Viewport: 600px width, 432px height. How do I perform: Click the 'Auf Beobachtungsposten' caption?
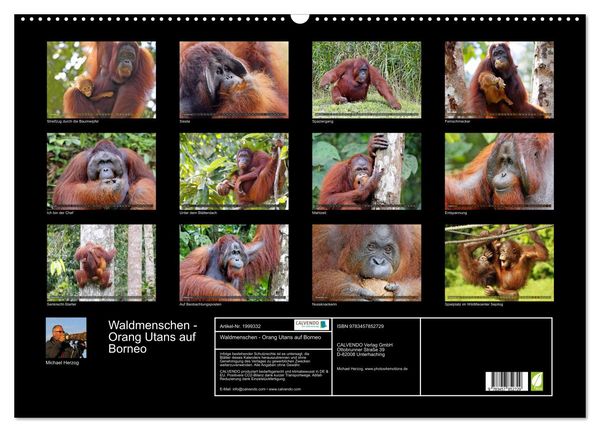(201, 305)
